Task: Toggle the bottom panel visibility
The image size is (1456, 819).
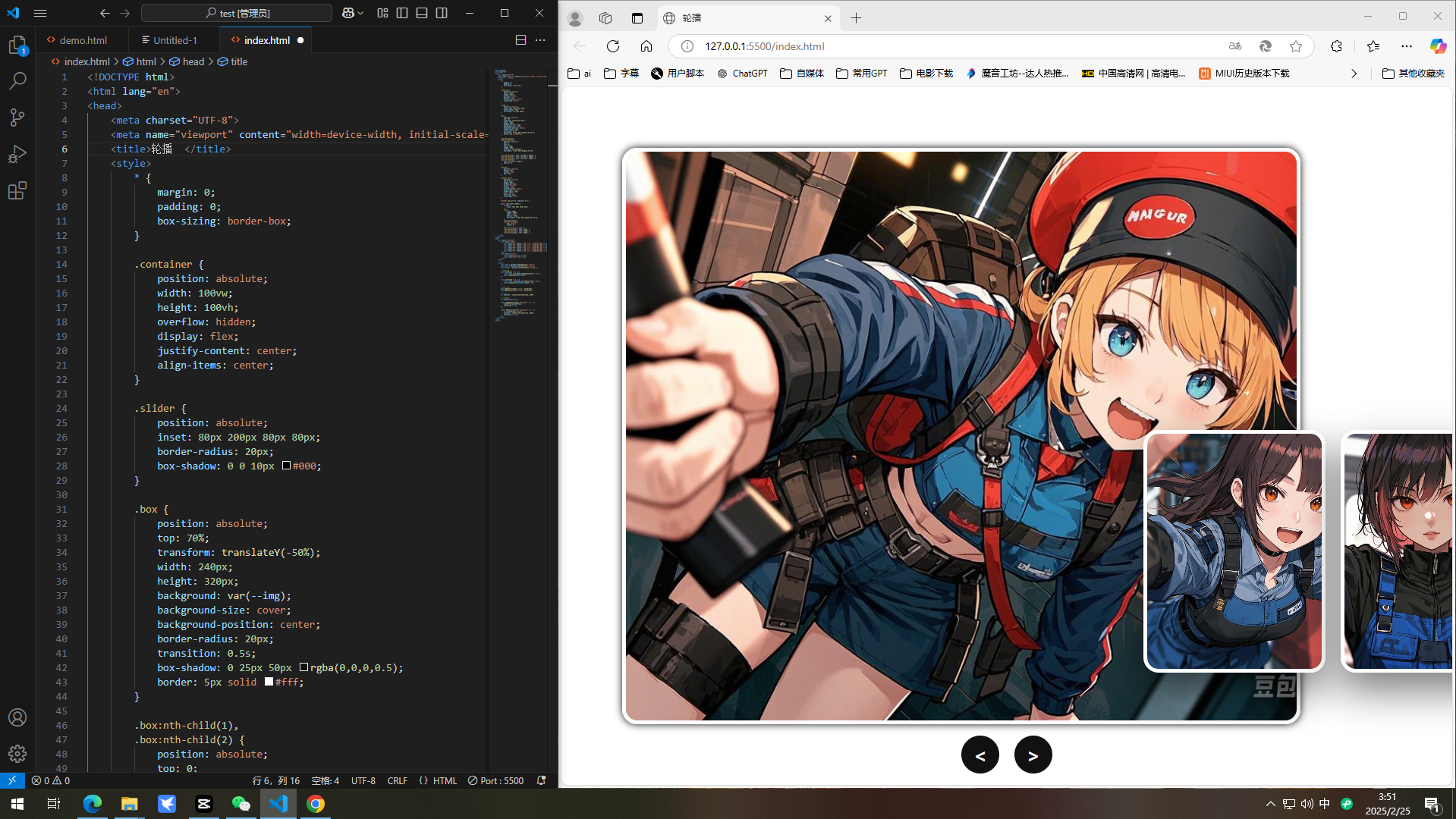Action: coord(422,13)
